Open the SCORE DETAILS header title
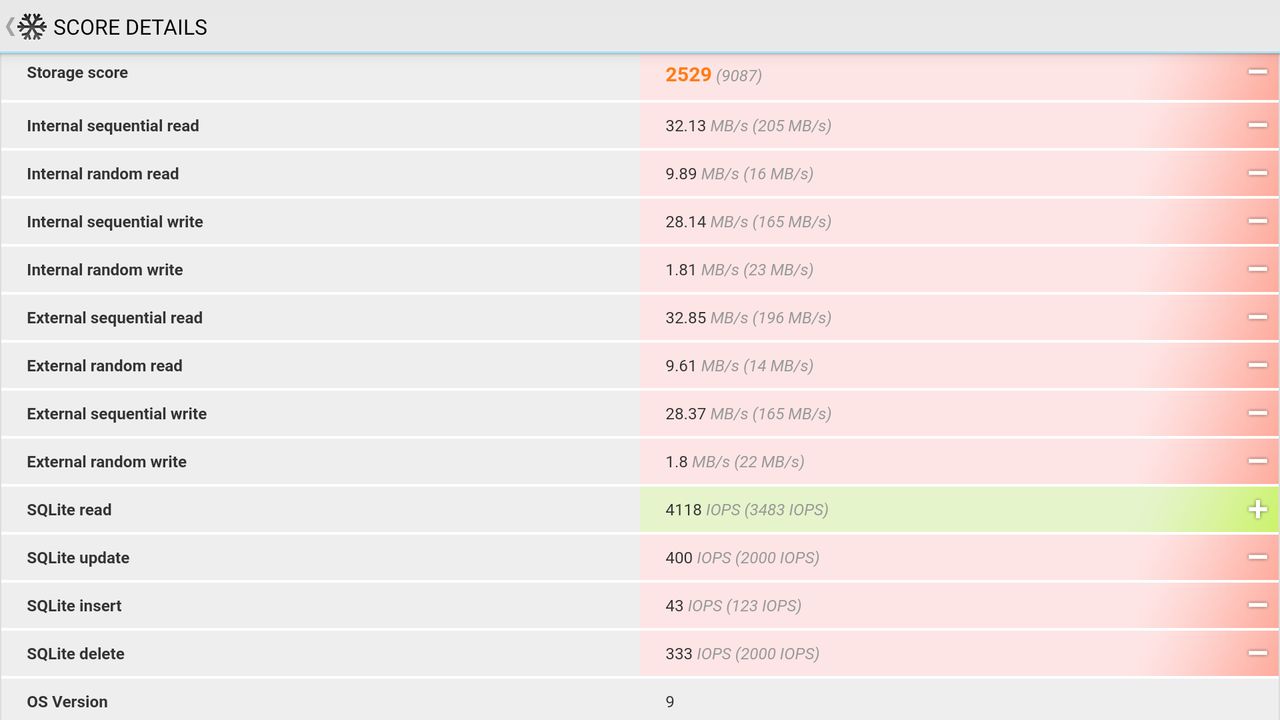Screen dimensions: 1280x720 pyautogui.click(x=130, y=27)
